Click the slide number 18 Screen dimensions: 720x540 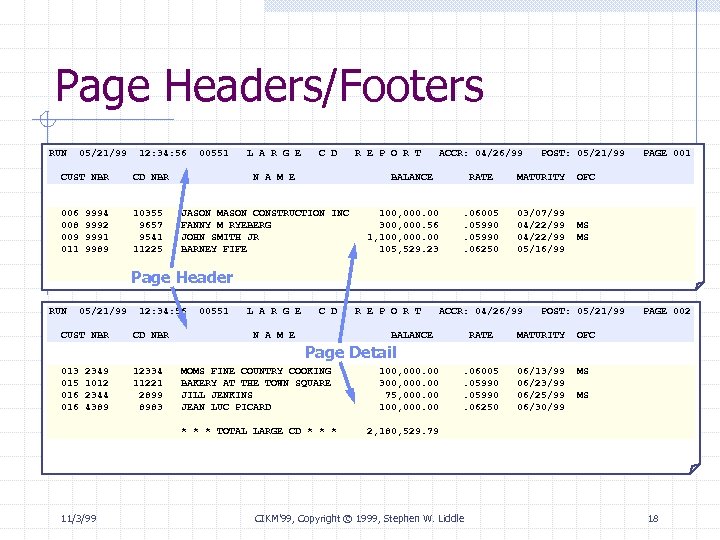(653, 518)
